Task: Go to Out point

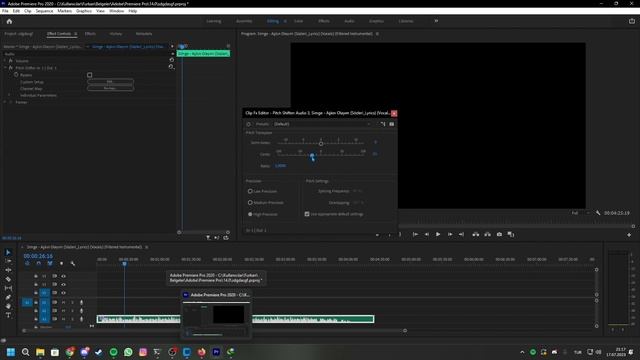Action: pyautogui.click(x=461, y=234)
